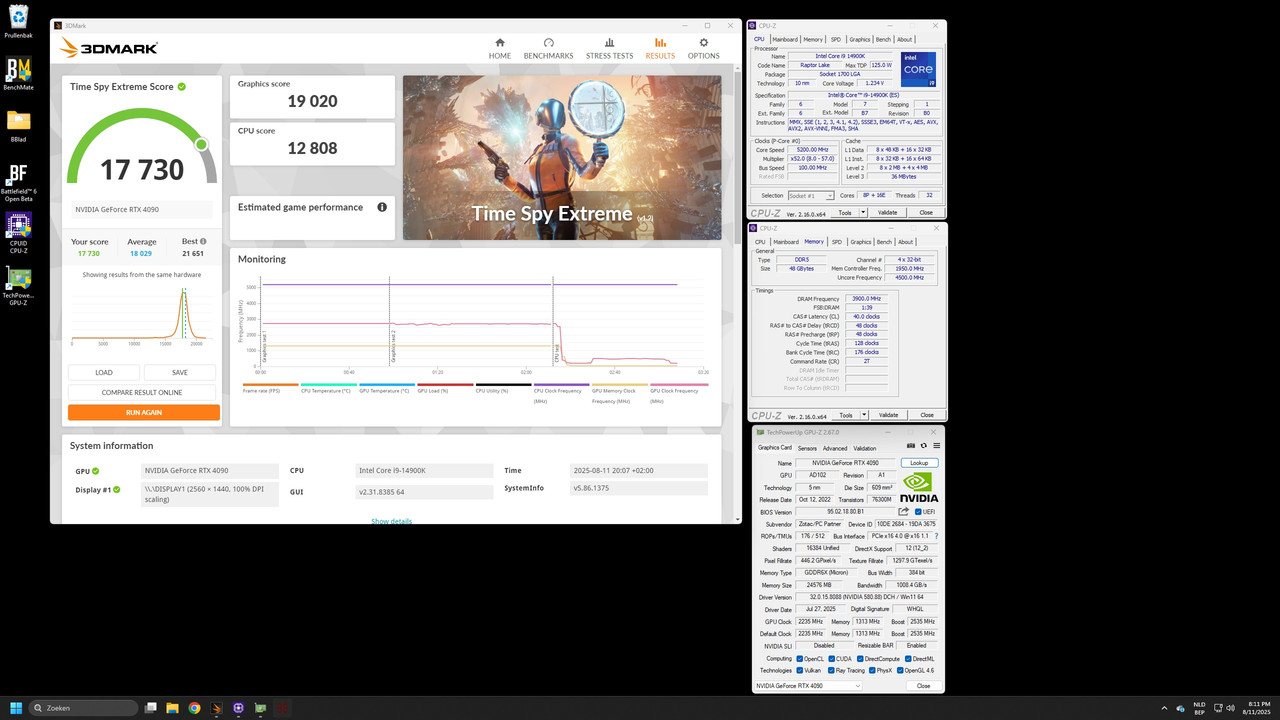This screenshot has height=720, width=1280.
Task: Click the score gauge indicator knob
Action: [x=201, y=144]
